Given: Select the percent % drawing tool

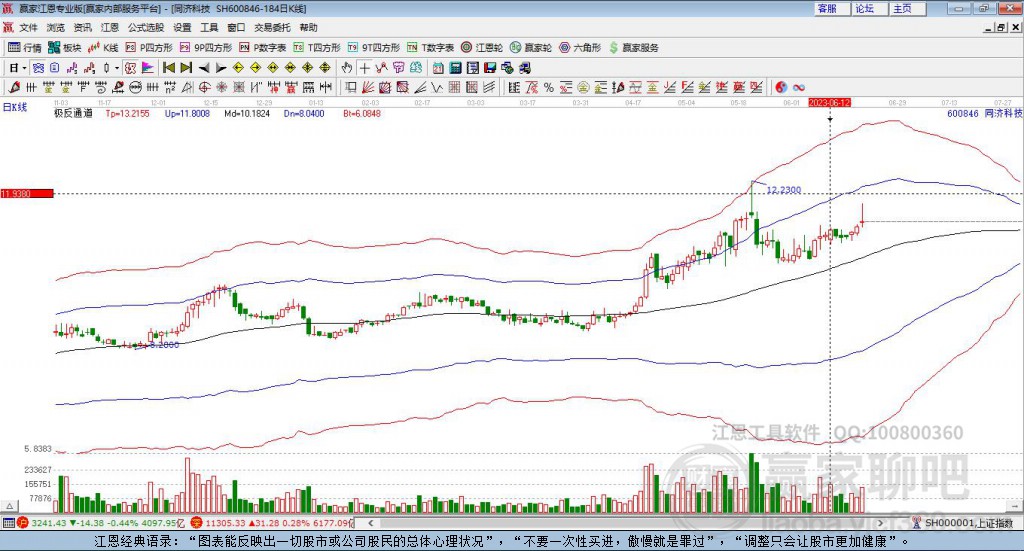Looking at the screenshot, I should 549,87.
